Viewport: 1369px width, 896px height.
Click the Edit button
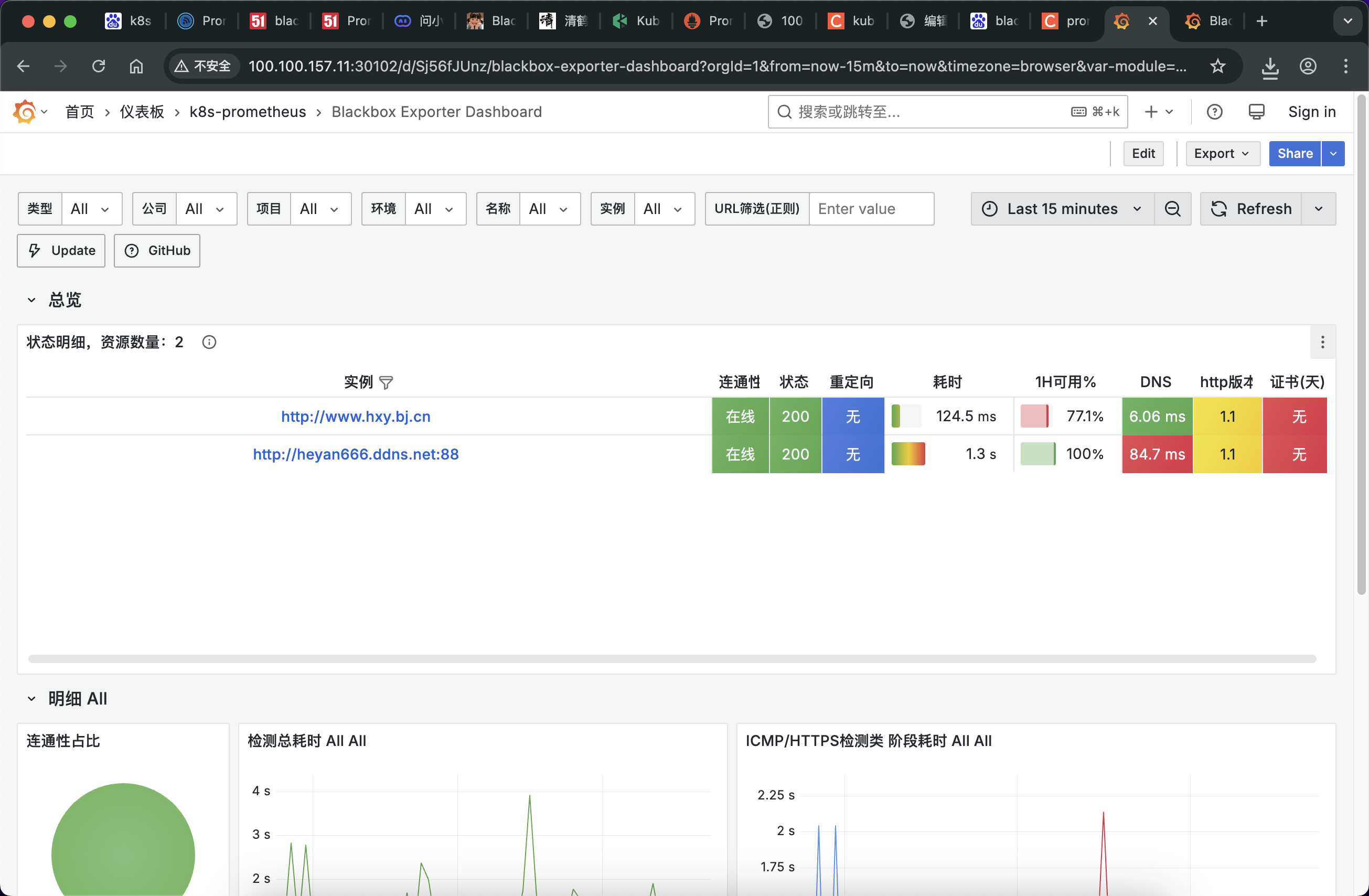(x=1143, y=154)
